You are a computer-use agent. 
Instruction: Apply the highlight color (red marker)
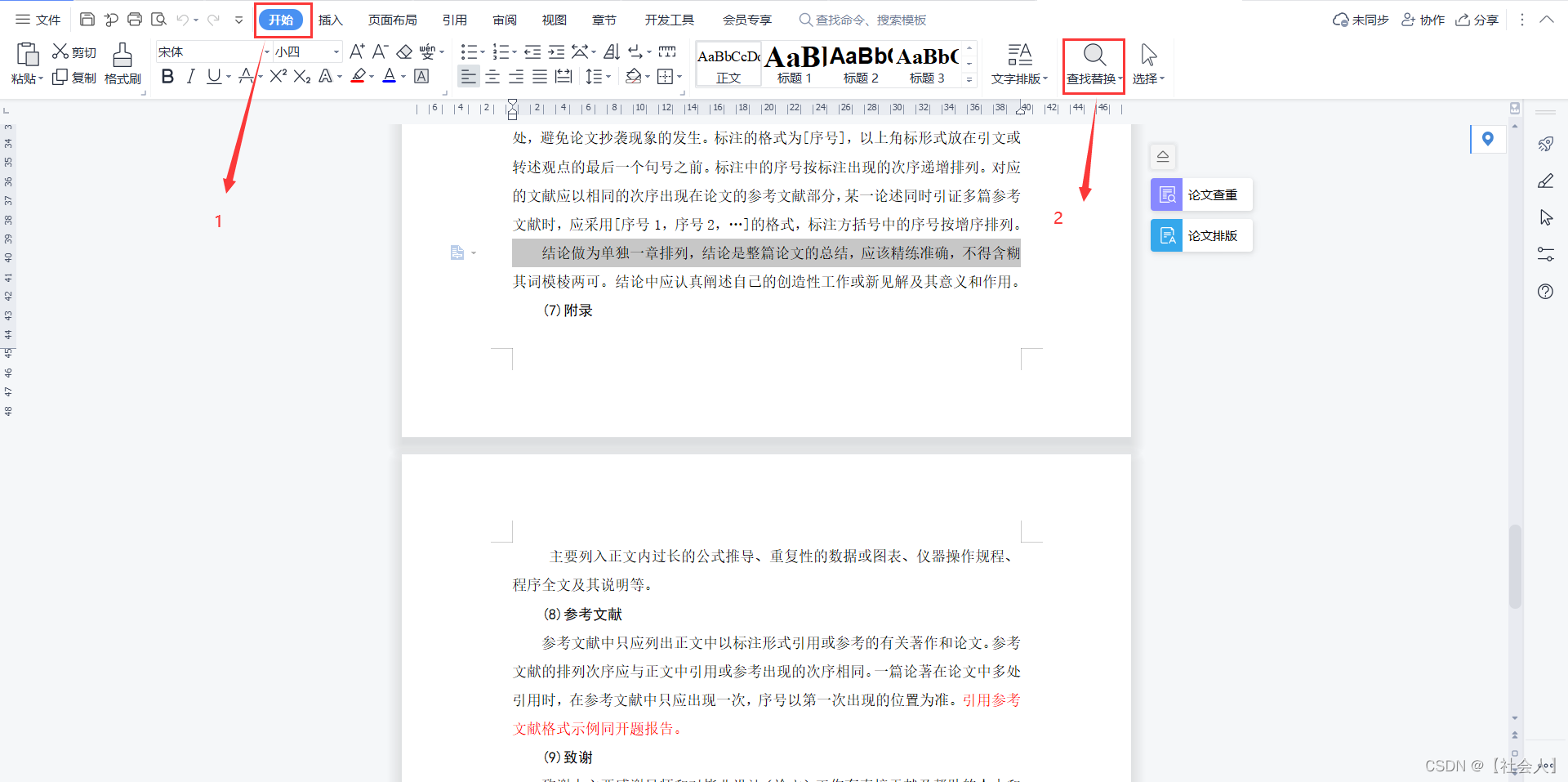pos(359,76)
